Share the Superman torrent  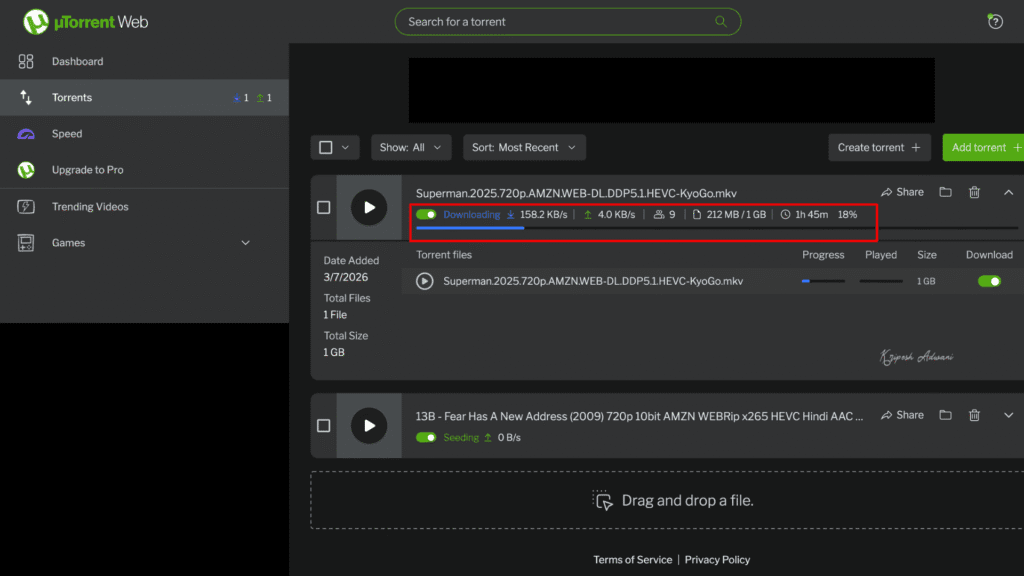tap(902, 192)
